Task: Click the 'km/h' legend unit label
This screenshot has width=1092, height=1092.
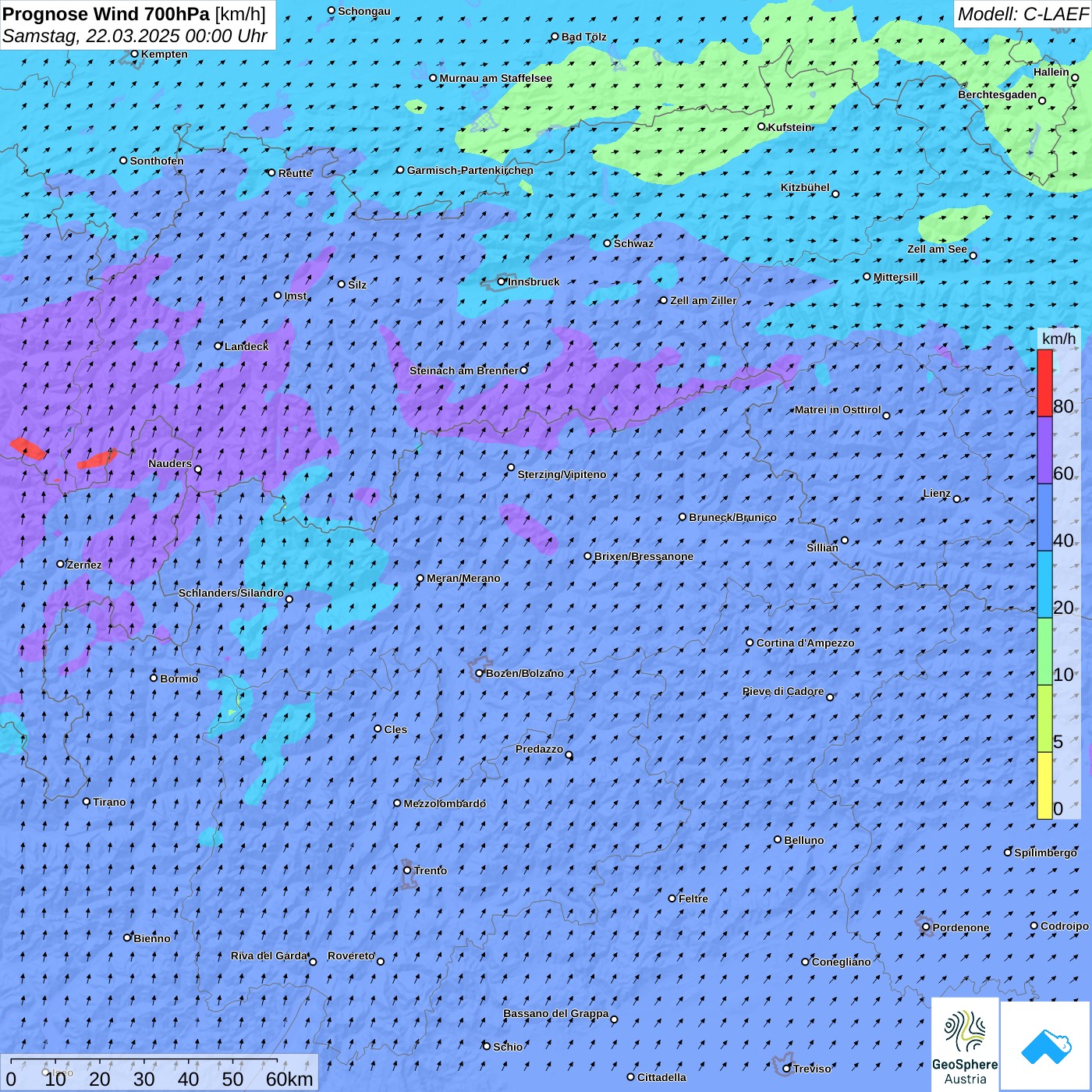Action: [x=1058, y=339]
